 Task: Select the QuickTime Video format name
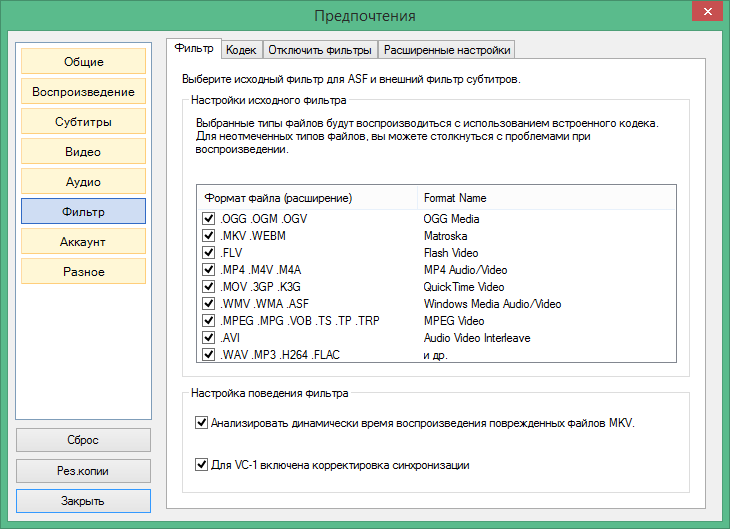464,287
